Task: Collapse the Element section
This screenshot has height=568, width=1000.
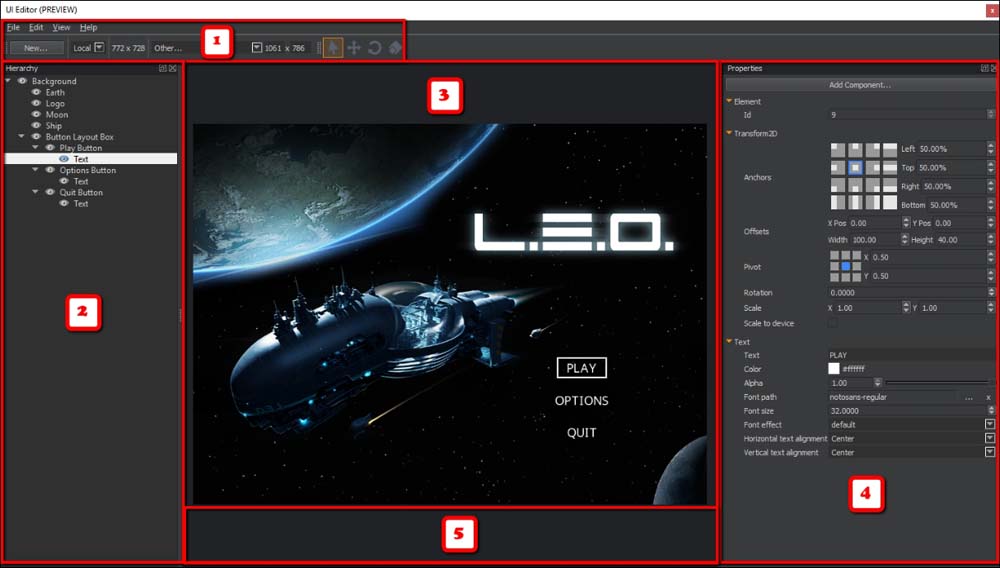Action: (729, 101)
